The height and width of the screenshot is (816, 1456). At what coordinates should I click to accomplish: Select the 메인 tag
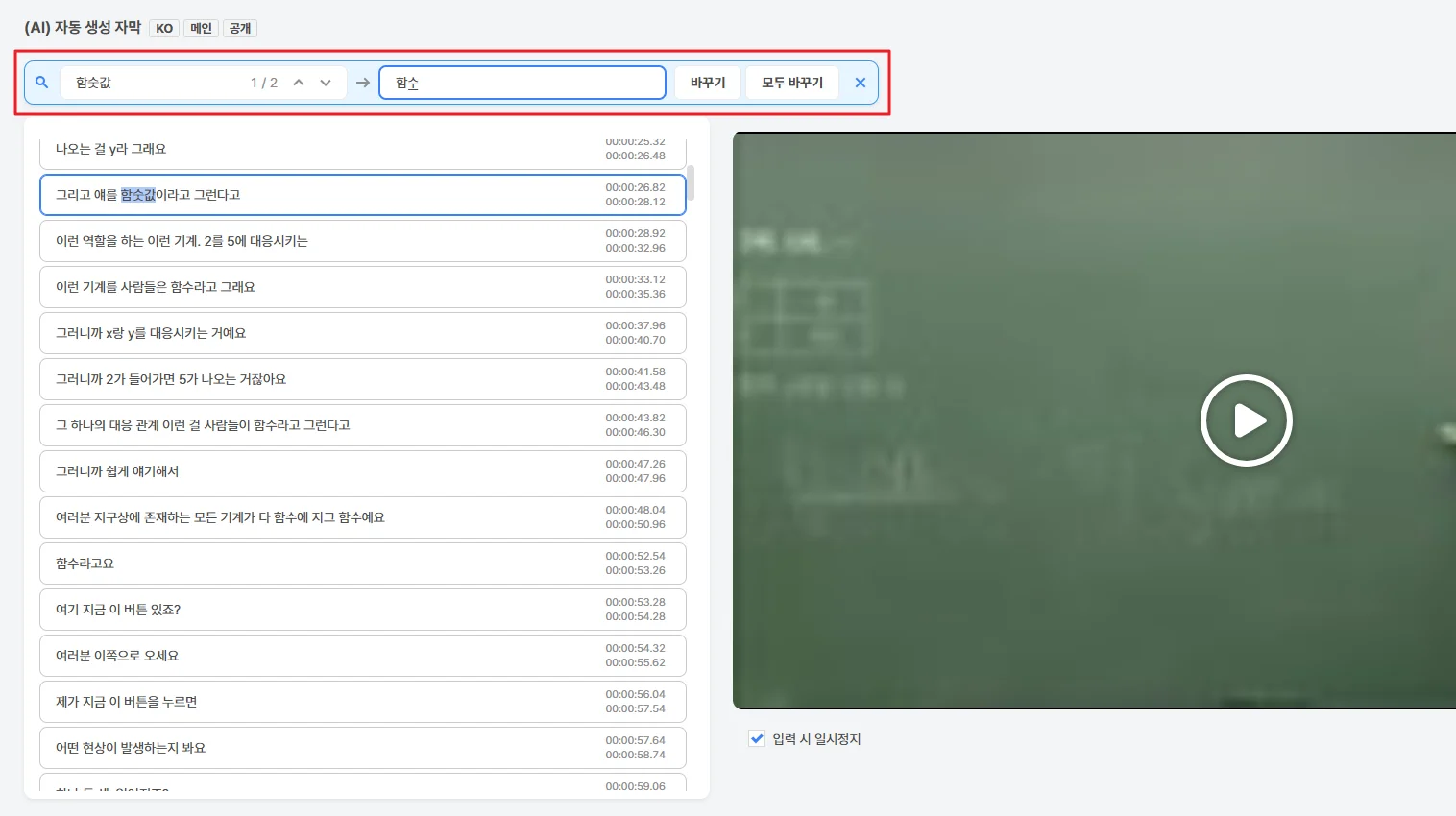click(201, 28)
